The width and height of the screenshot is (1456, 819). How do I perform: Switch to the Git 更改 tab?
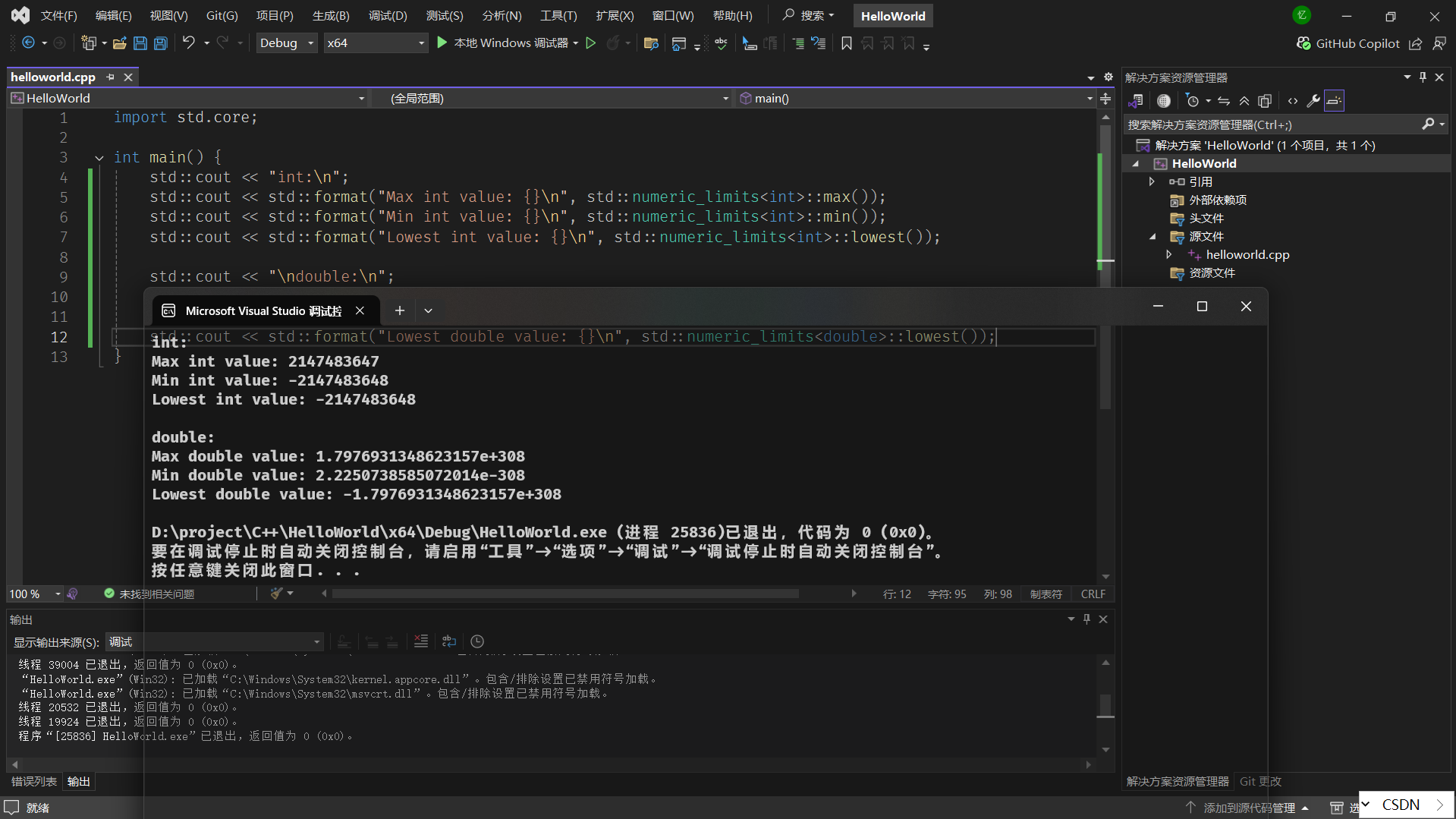tap(1260, 782)
